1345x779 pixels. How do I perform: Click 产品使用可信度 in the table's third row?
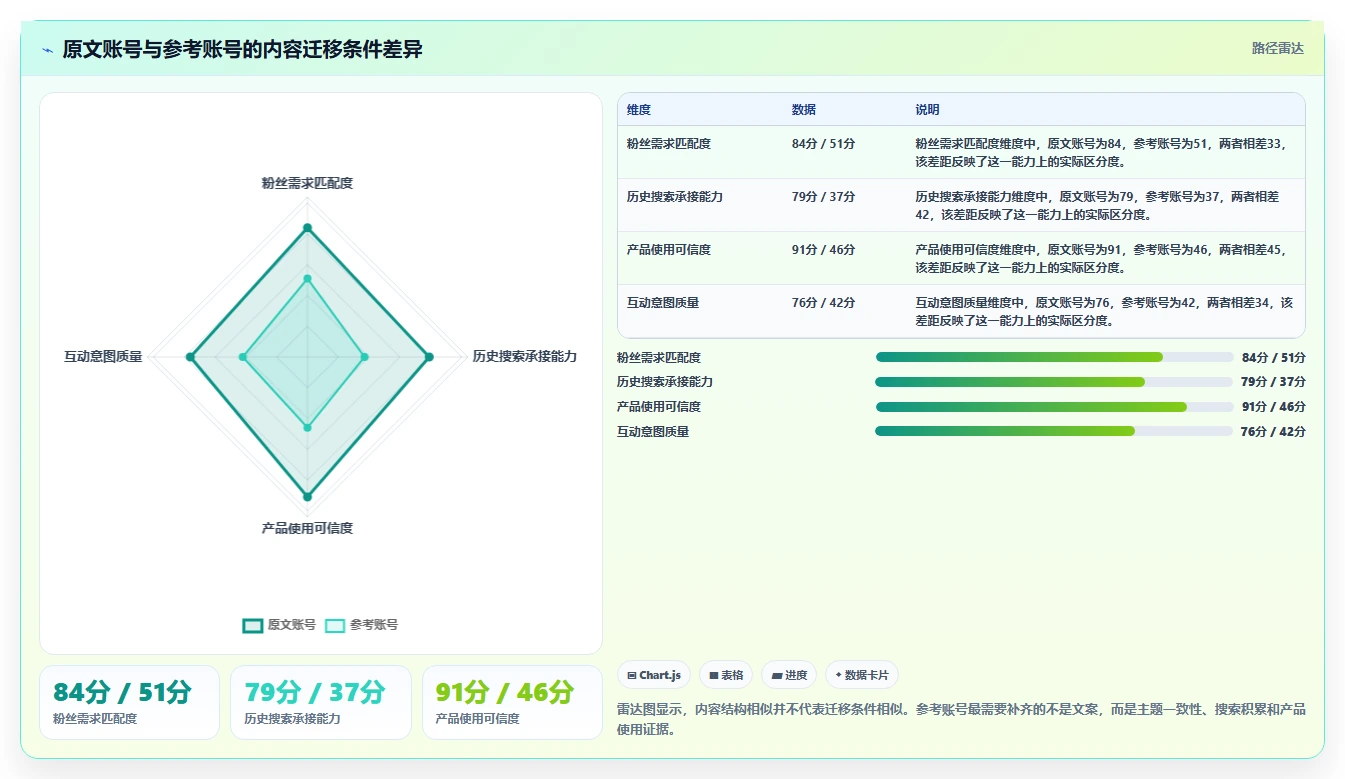pyautogui.click(x=669, y=250)
